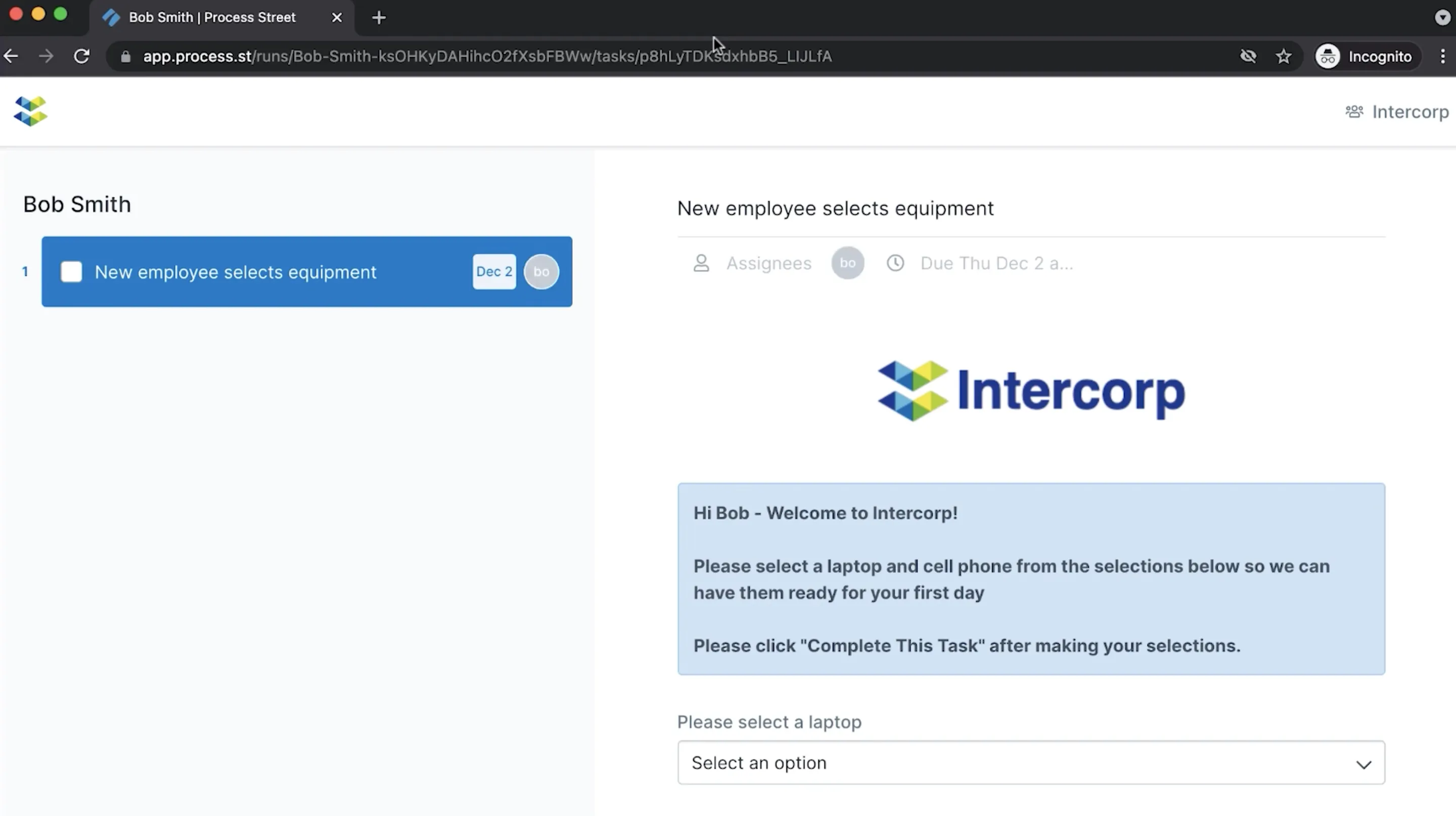The width and height of the screenshot is (1456, 816).
Task: Go back using browser back arrow
Action: (11, 56)
